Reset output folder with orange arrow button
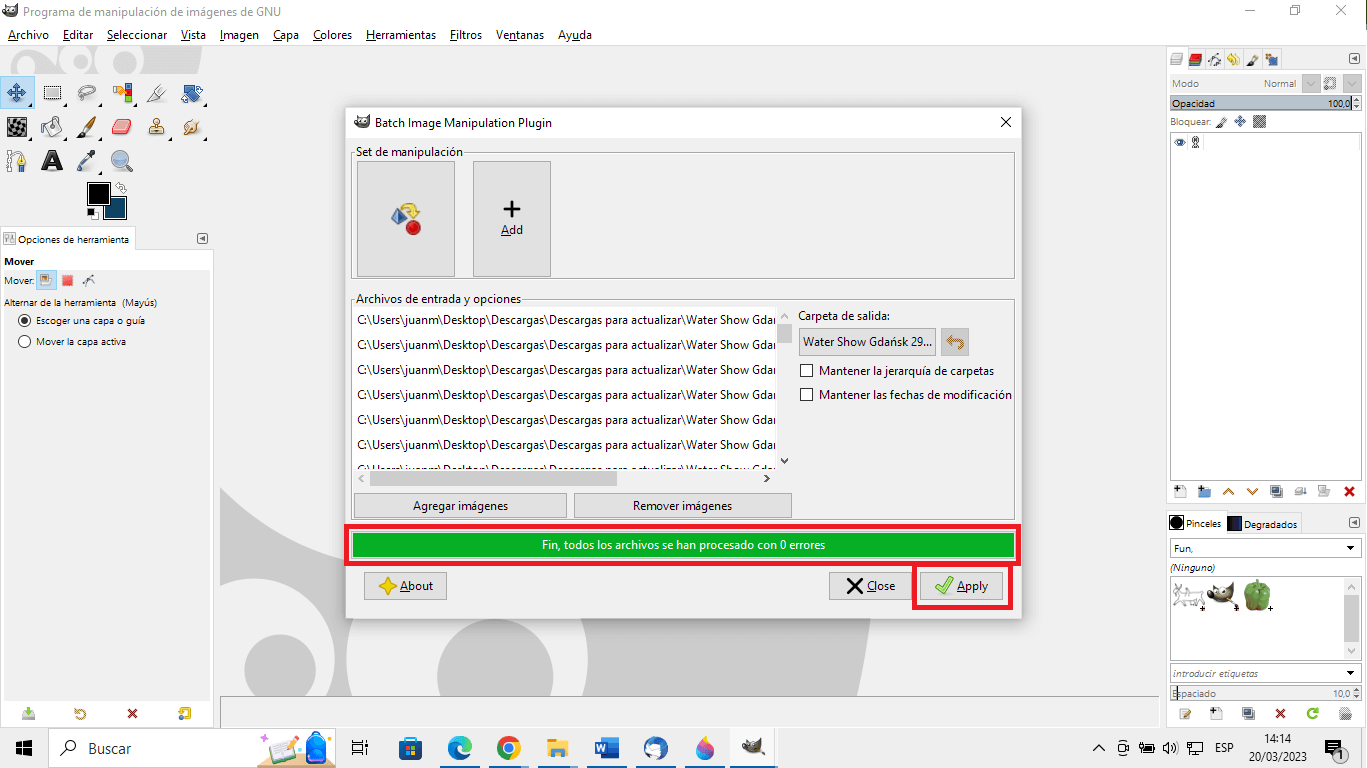The height and width of the screenshot is (768, 1367). pyautogui.click(x=955, y=342)
